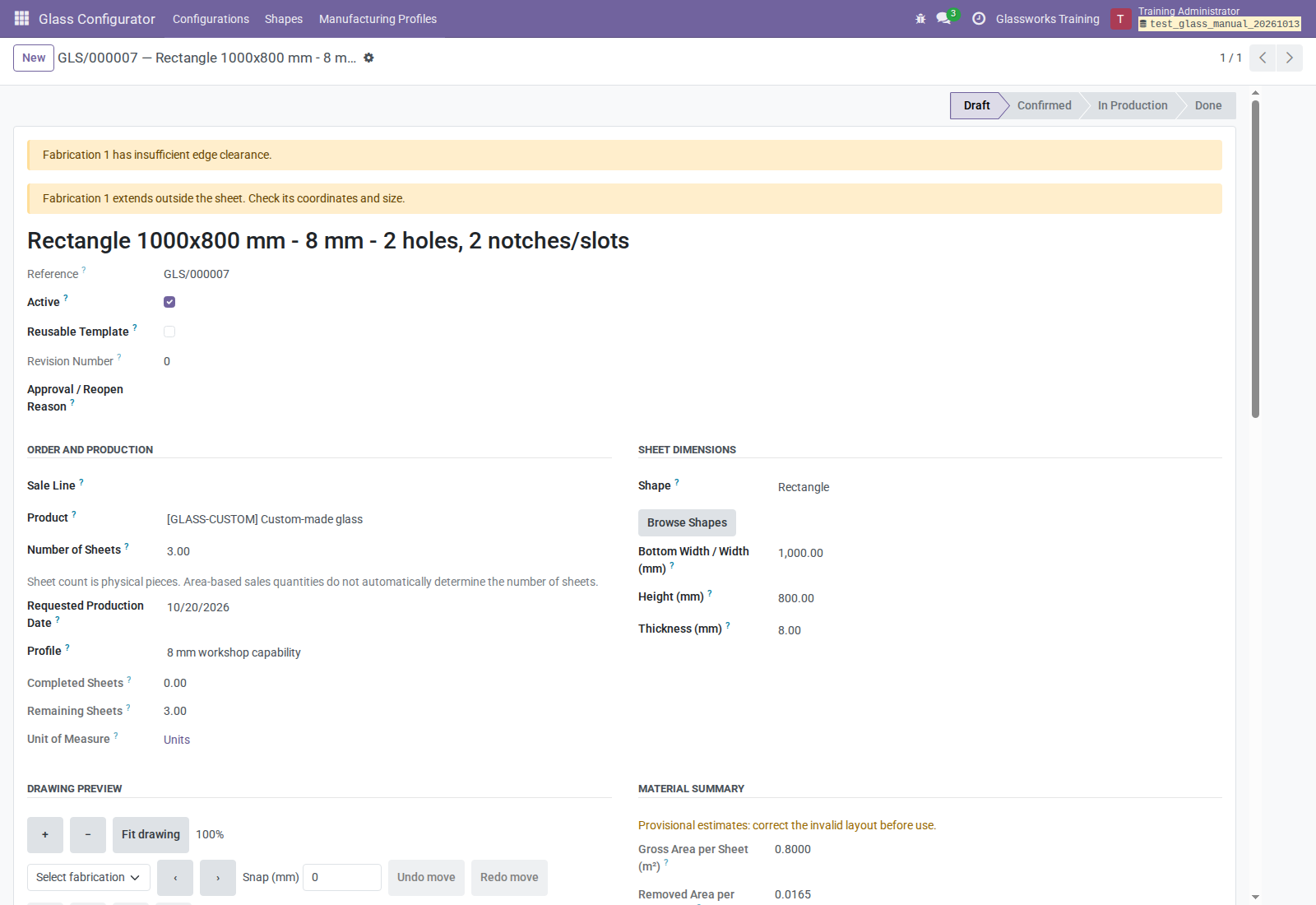Viewport: 1316px width, 905px height.
Task: Open the Configurations menu
Action: [x=211, y=19]
